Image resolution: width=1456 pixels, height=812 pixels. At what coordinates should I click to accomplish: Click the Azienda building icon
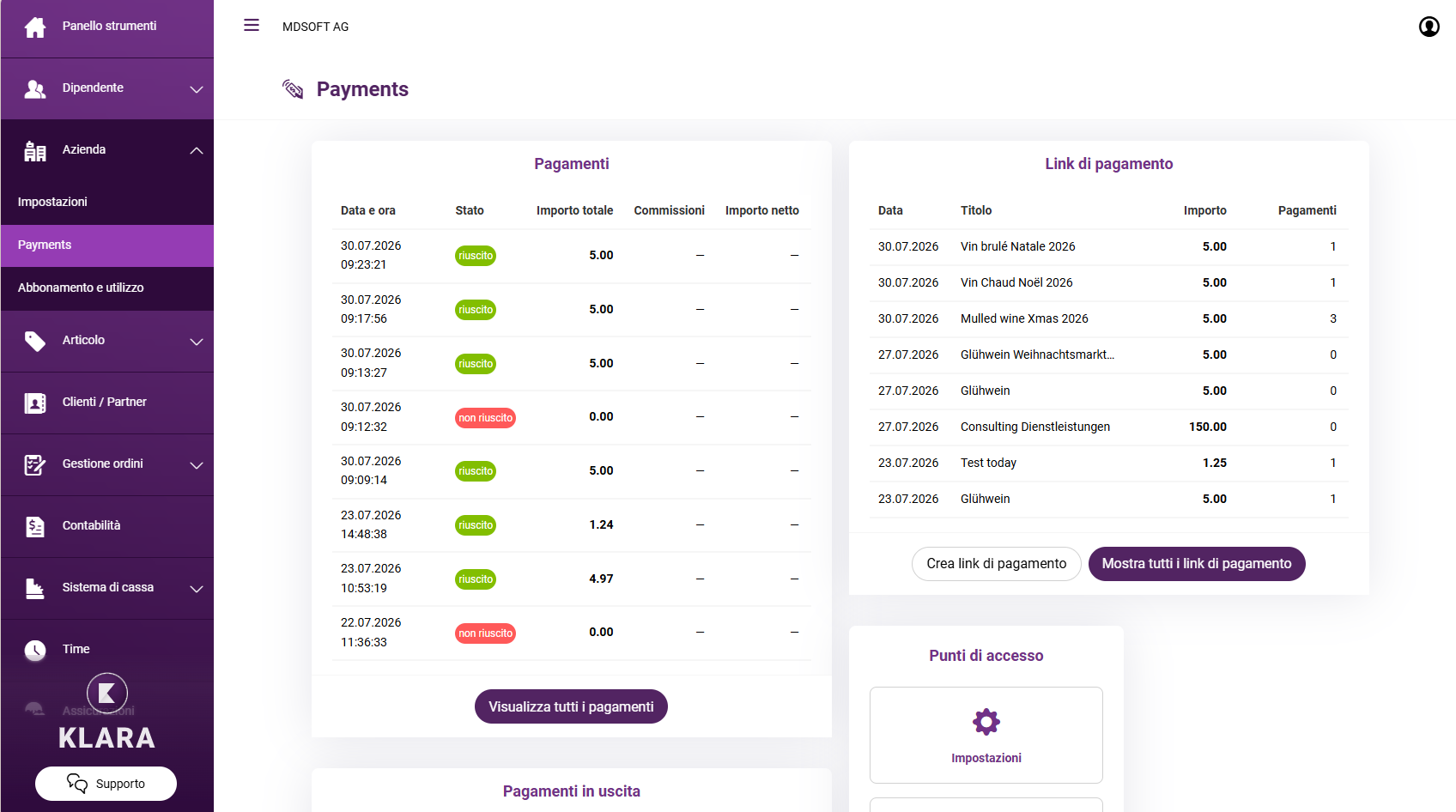pos(35,151)
